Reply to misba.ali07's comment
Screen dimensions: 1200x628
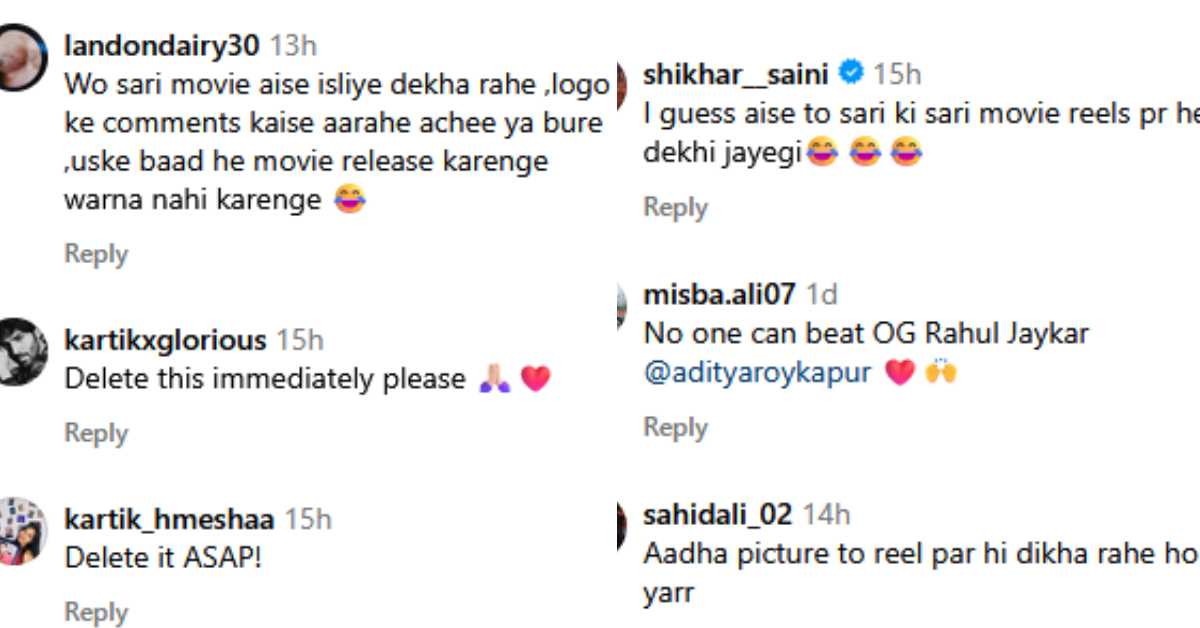coord(675,427)
